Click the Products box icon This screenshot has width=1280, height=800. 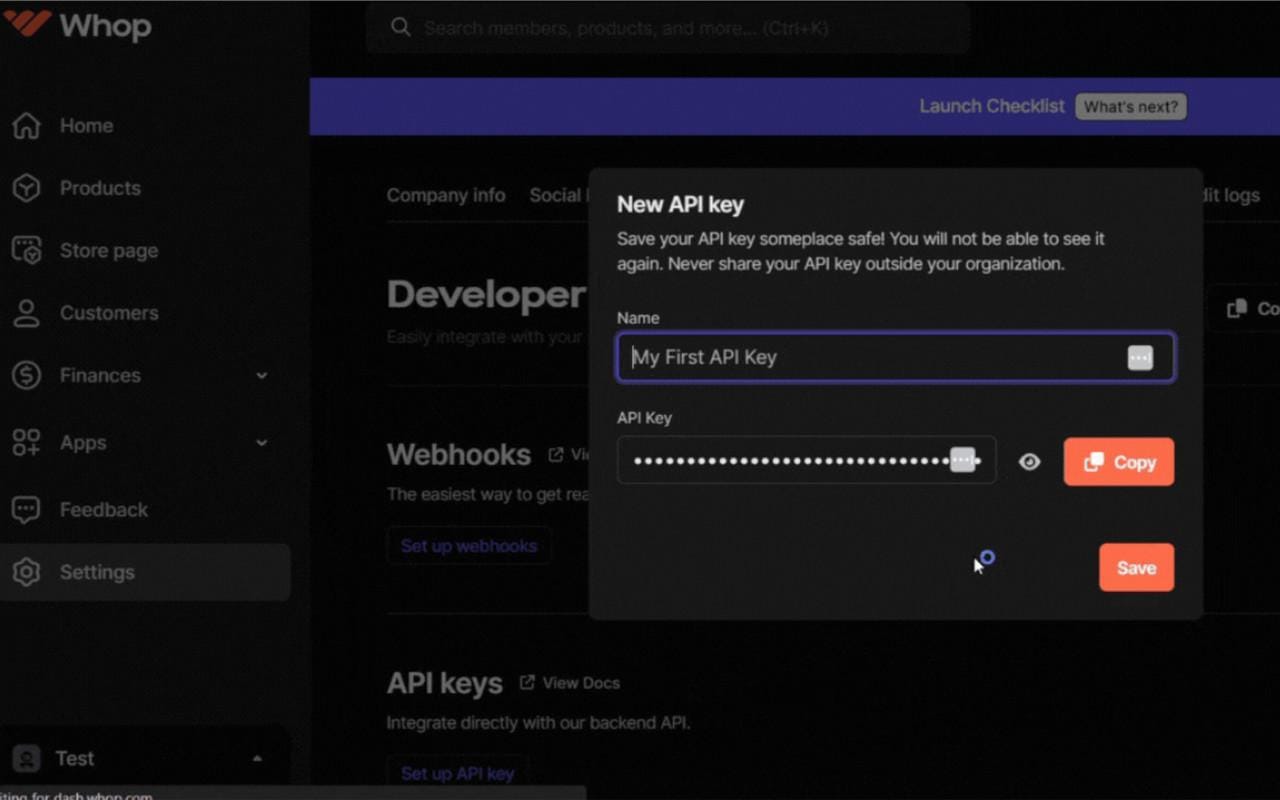(27, 188)
